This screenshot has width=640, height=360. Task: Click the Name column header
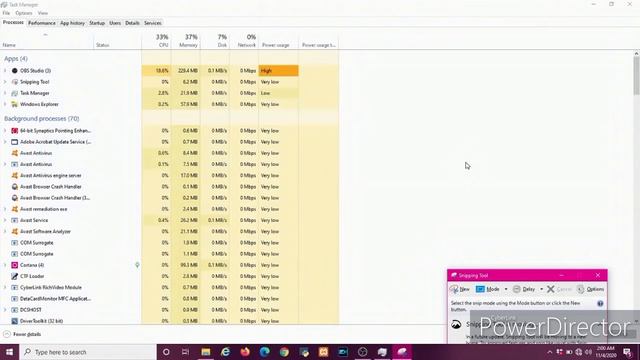click(x=47, y=40)
